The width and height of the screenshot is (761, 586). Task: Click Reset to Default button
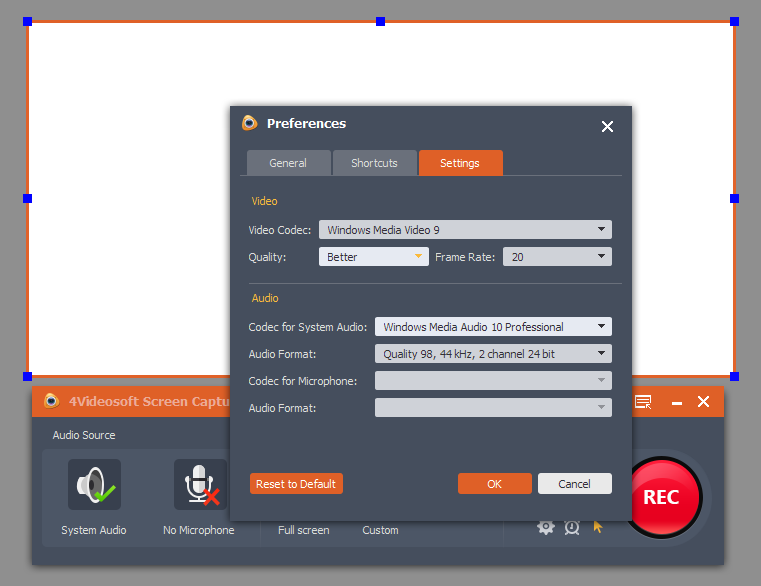tap(296, 484)
